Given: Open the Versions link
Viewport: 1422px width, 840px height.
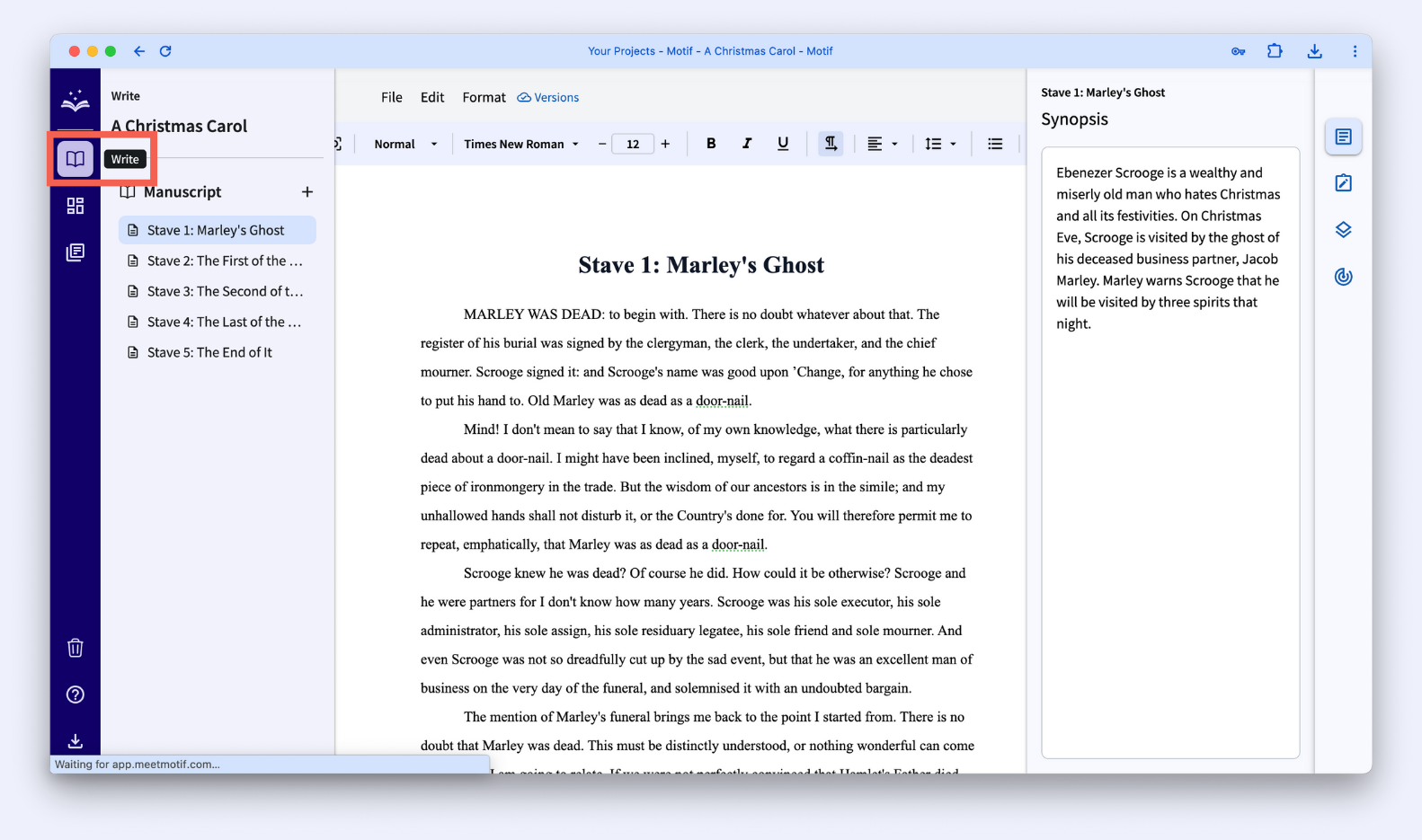Looking at the screenshot, I should pyautogui.click(x=548, y=97).
